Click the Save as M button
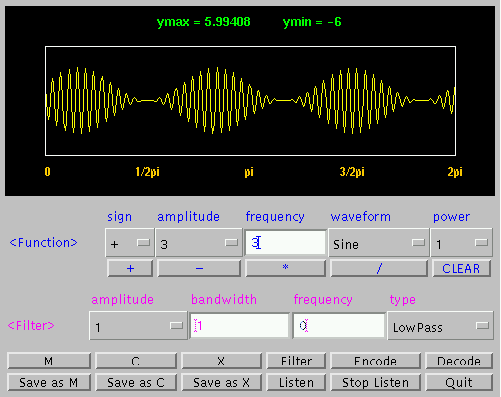Screen dimensions: 501x397 pyautogui.click(x=49, y=382)
